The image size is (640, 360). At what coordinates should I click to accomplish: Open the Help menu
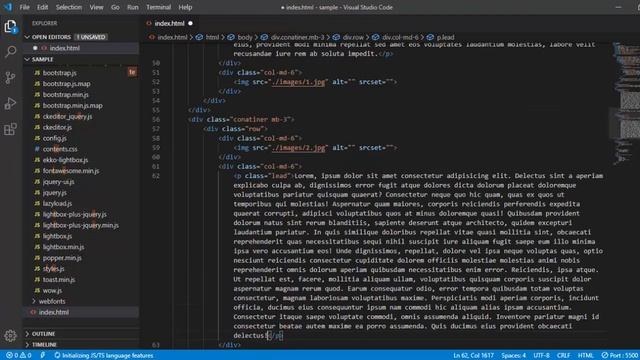pos(185,7)
